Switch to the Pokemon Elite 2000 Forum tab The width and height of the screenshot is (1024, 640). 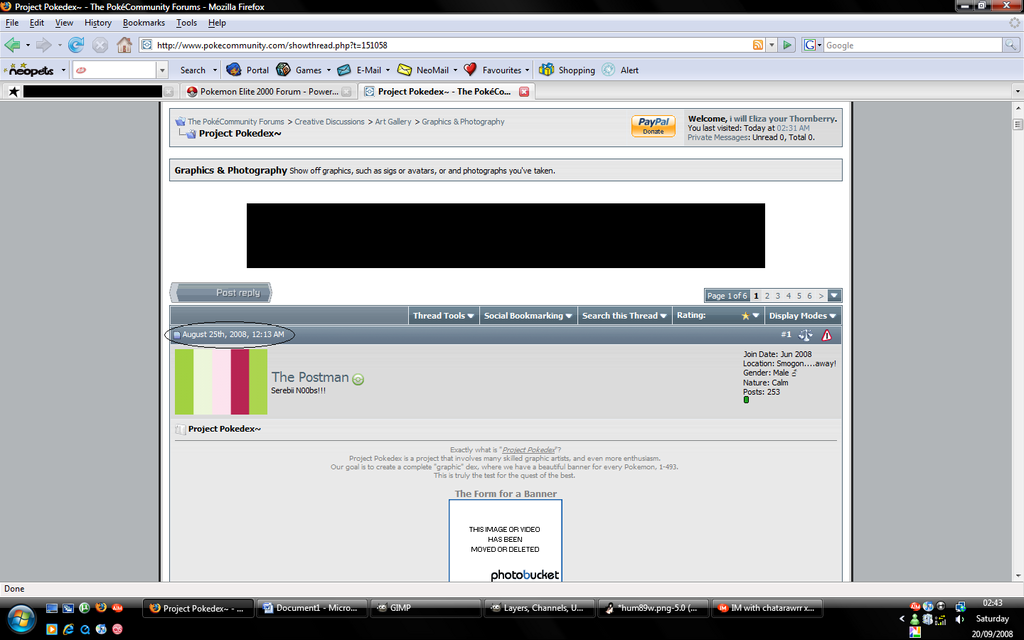point(268,91)
